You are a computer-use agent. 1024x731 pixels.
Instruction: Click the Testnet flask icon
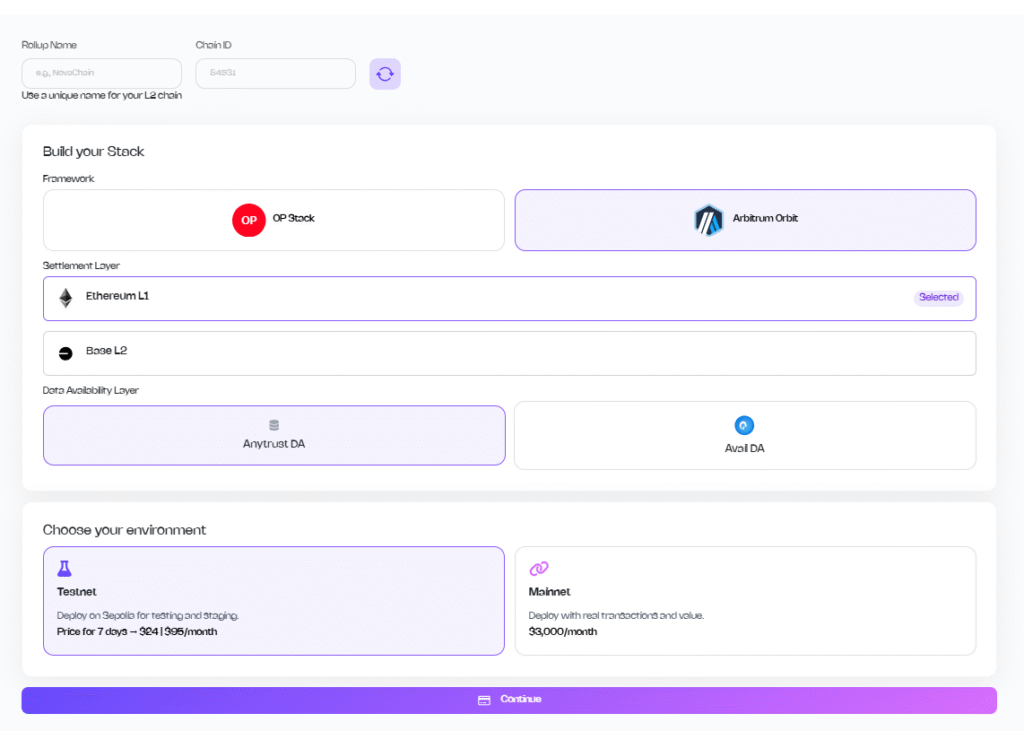(x=64, y=568)
